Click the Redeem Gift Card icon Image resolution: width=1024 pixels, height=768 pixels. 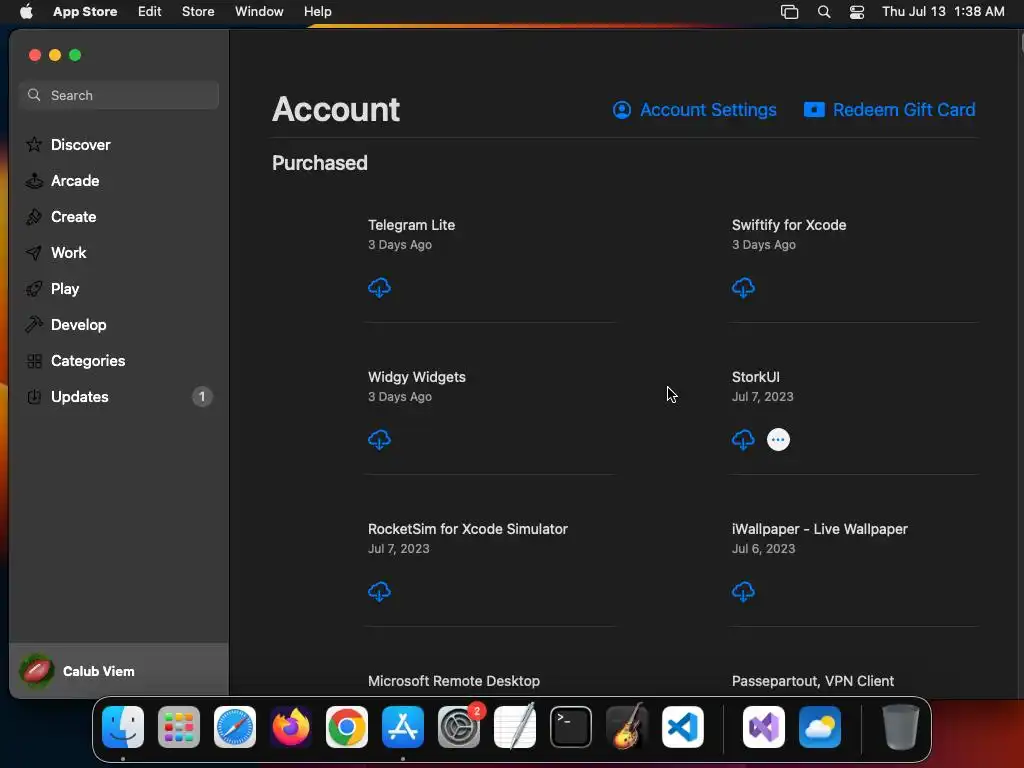(x=814, y=109)
